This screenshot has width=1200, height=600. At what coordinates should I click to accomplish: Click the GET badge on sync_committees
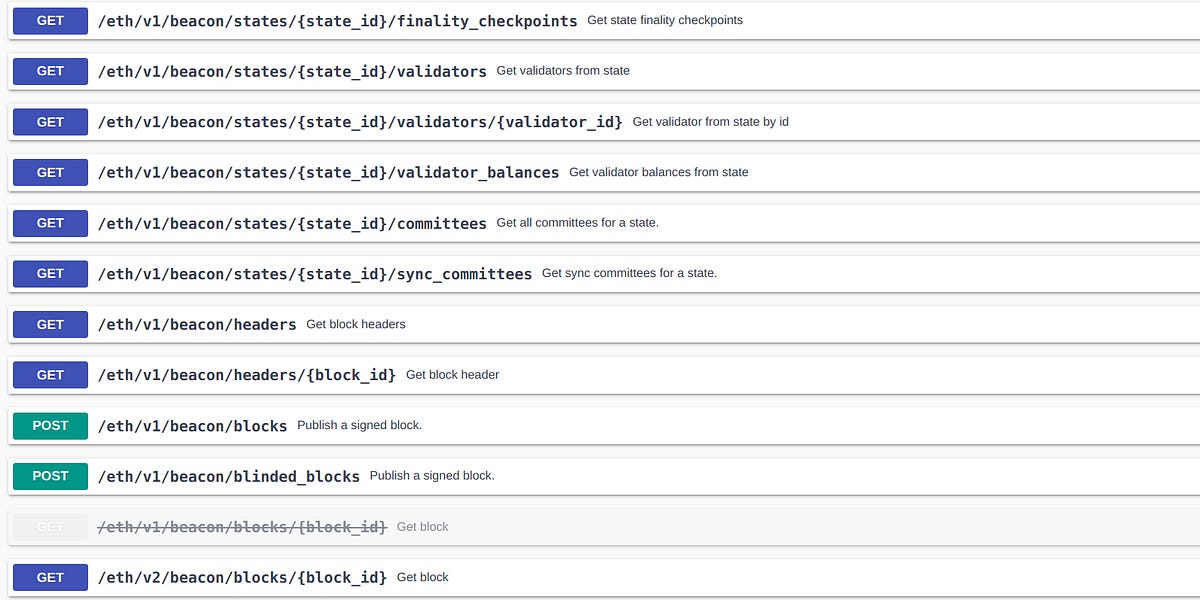click(49, 273)
